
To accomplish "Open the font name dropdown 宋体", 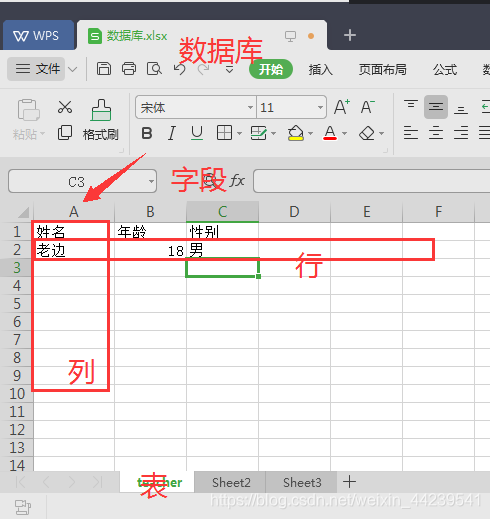I will coord(250,107).
